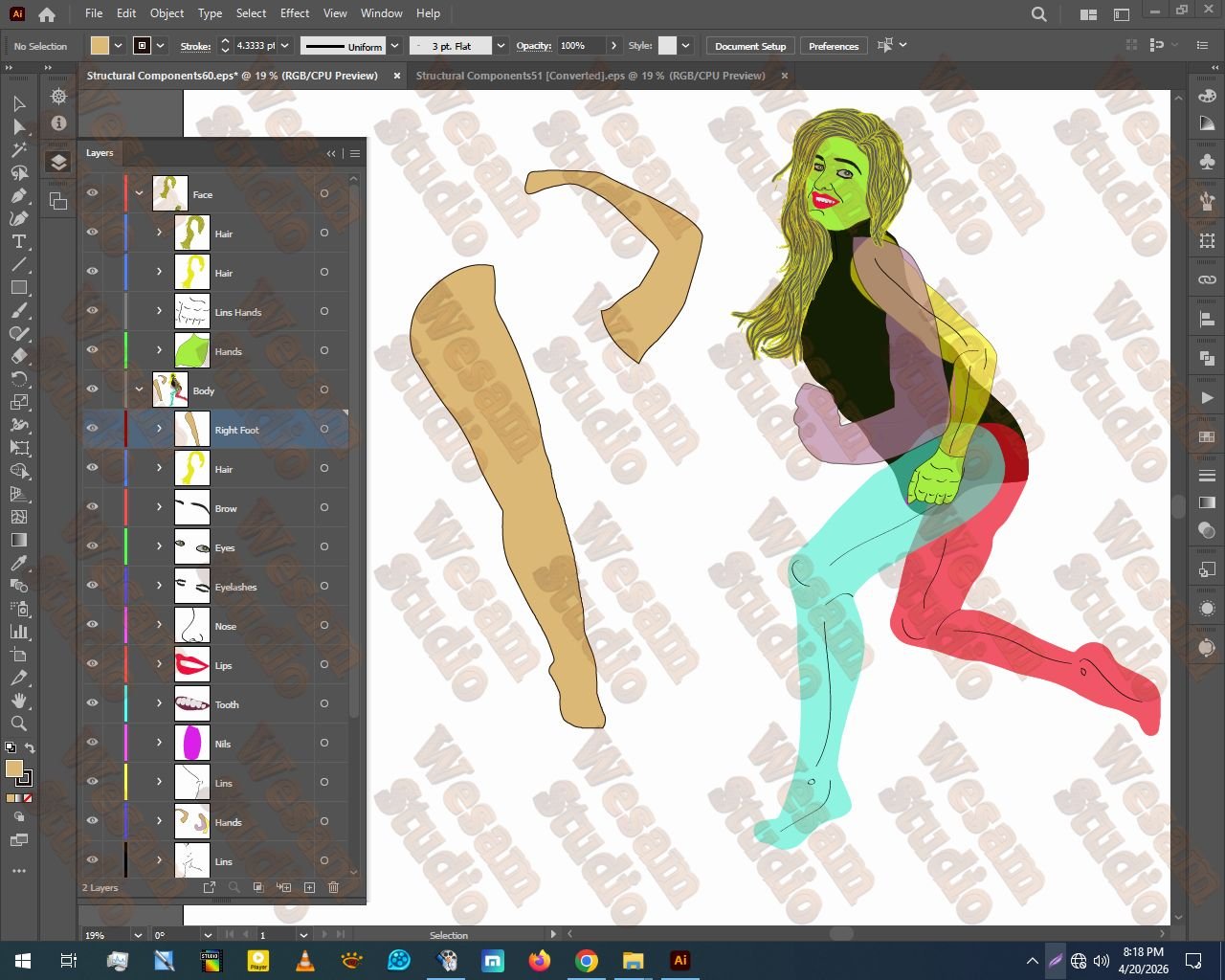This screenshot has height=980, width=1225.
Task: Open the Align panel icon
Action: pos(1207,319)
